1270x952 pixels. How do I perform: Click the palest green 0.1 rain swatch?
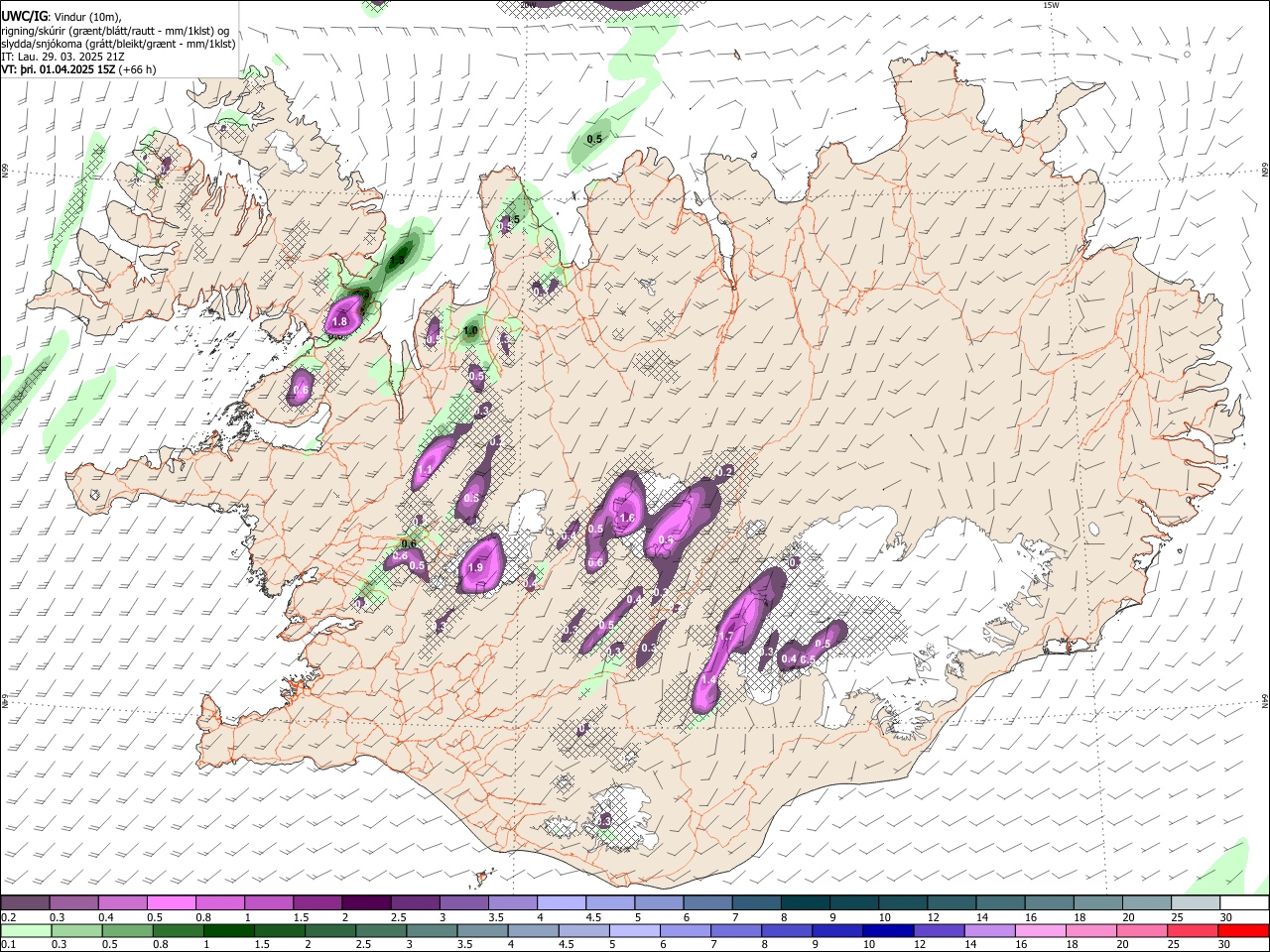tap(27, 931)
